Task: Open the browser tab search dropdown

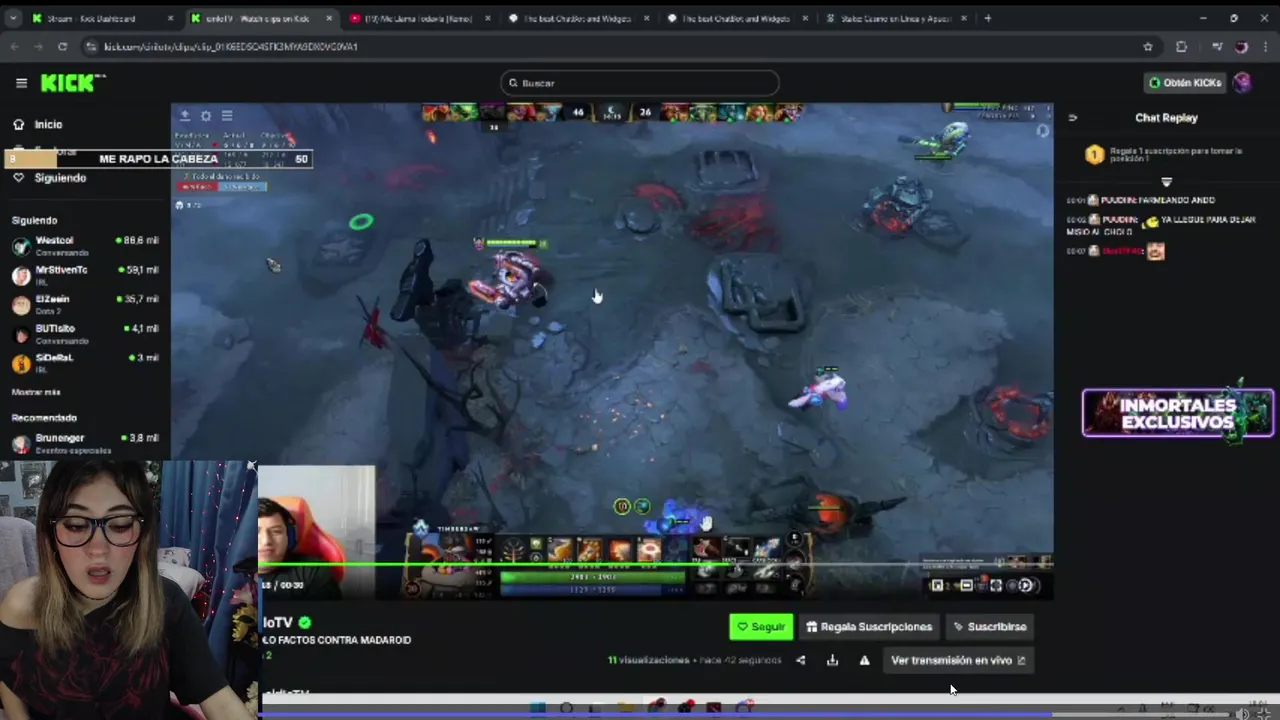Action: [15, 18]
